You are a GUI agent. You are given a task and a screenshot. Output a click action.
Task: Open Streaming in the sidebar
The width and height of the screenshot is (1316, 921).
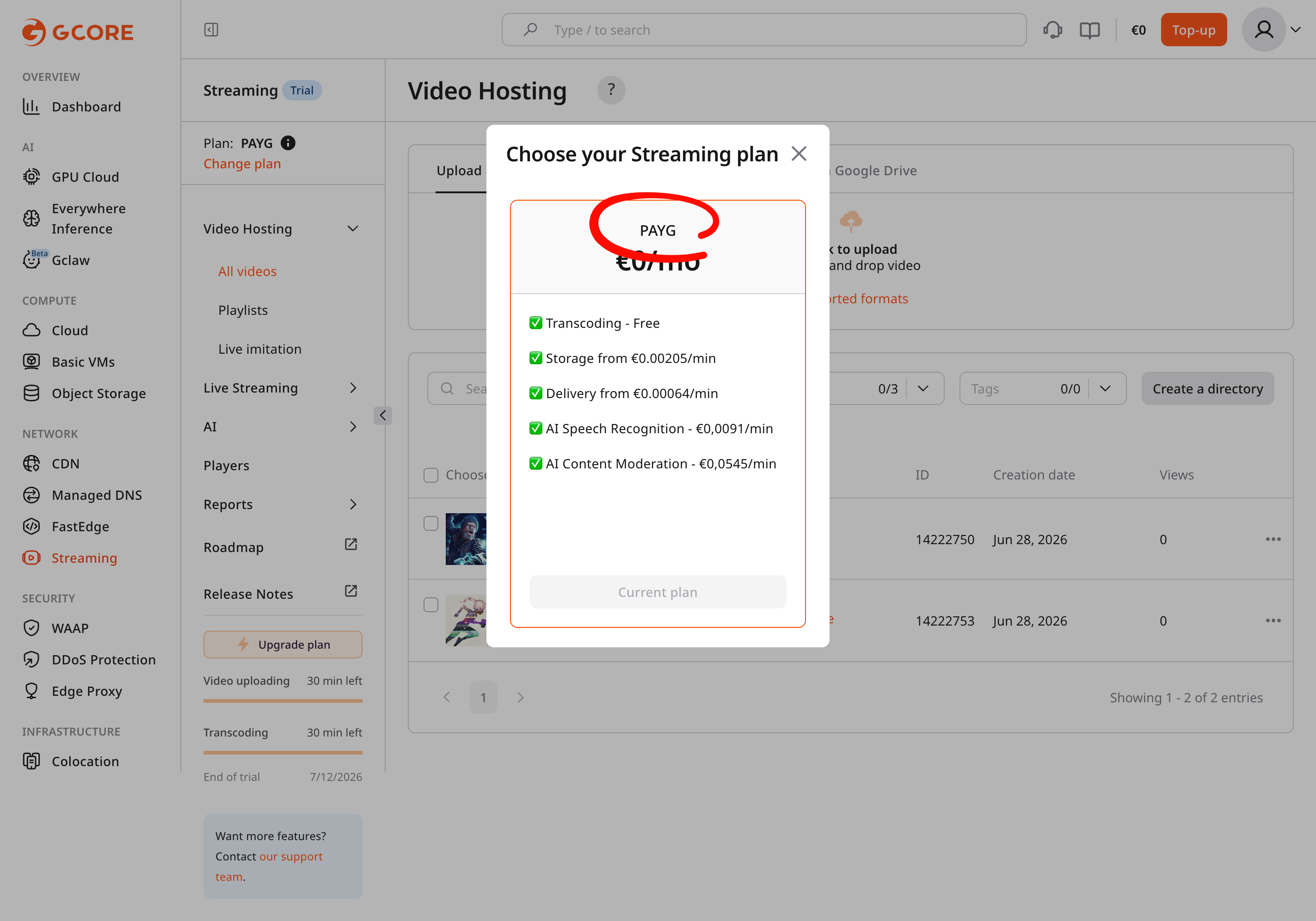[84, 558]
